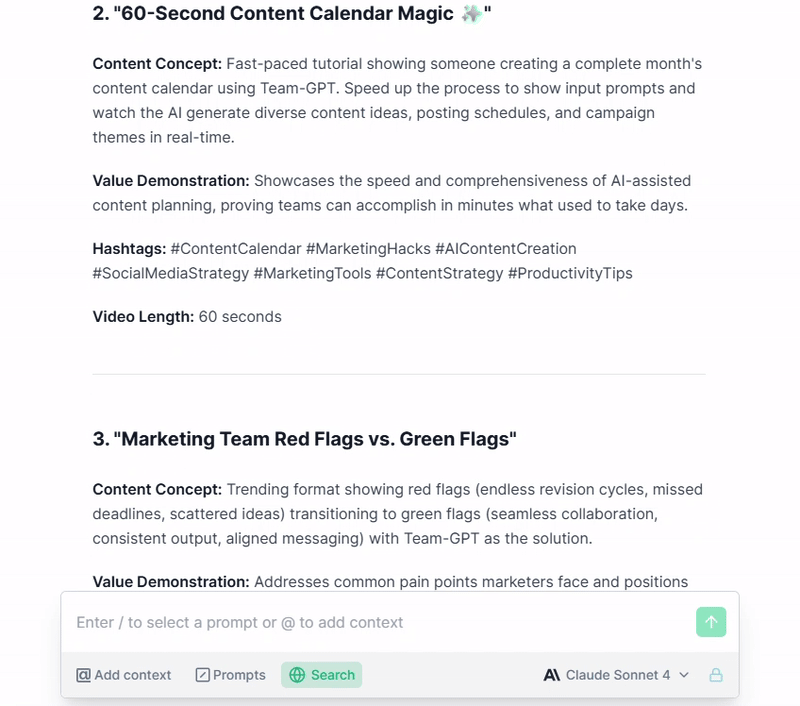Click the divider between ideas 2 and 3
800x706 pixels.
(399, 374)
